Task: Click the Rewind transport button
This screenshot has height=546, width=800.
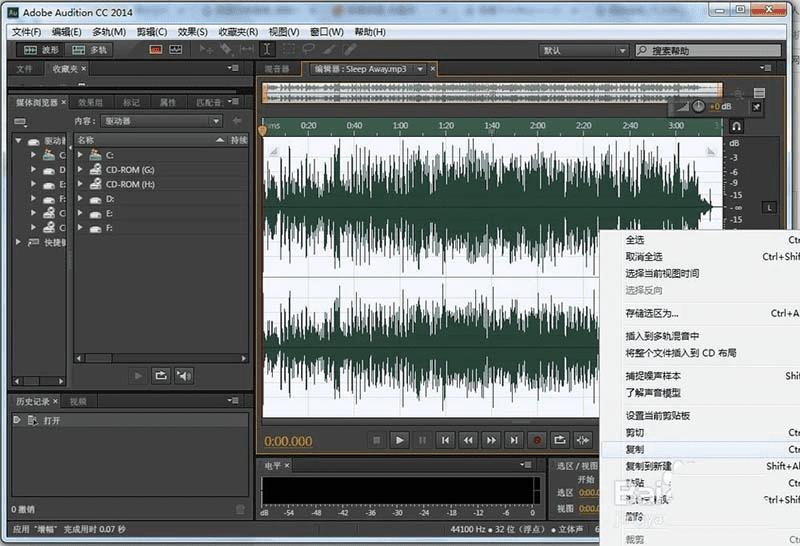Action: (468, 439)
